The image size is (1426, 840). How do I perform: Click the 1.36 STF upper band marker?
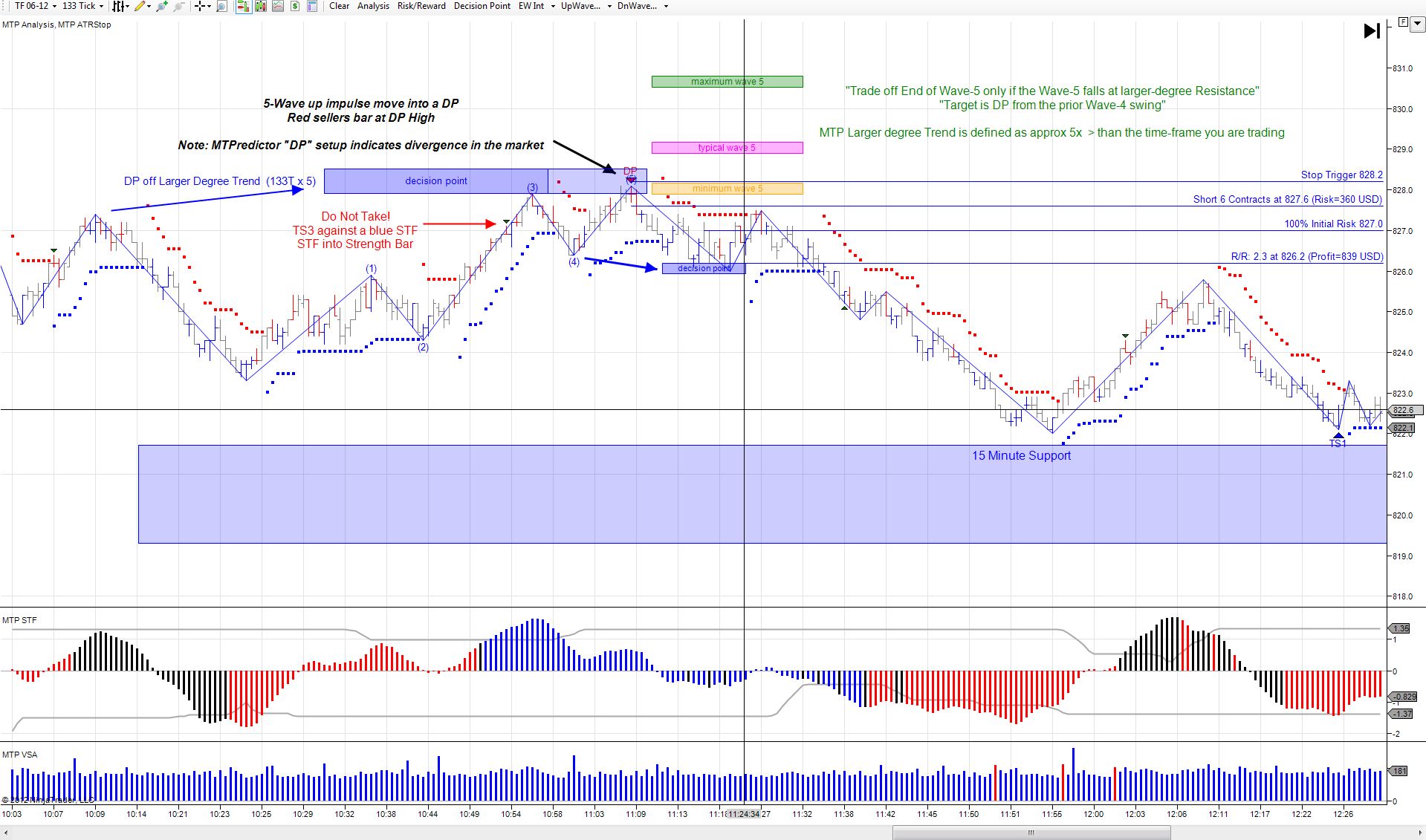(1400, 628)
